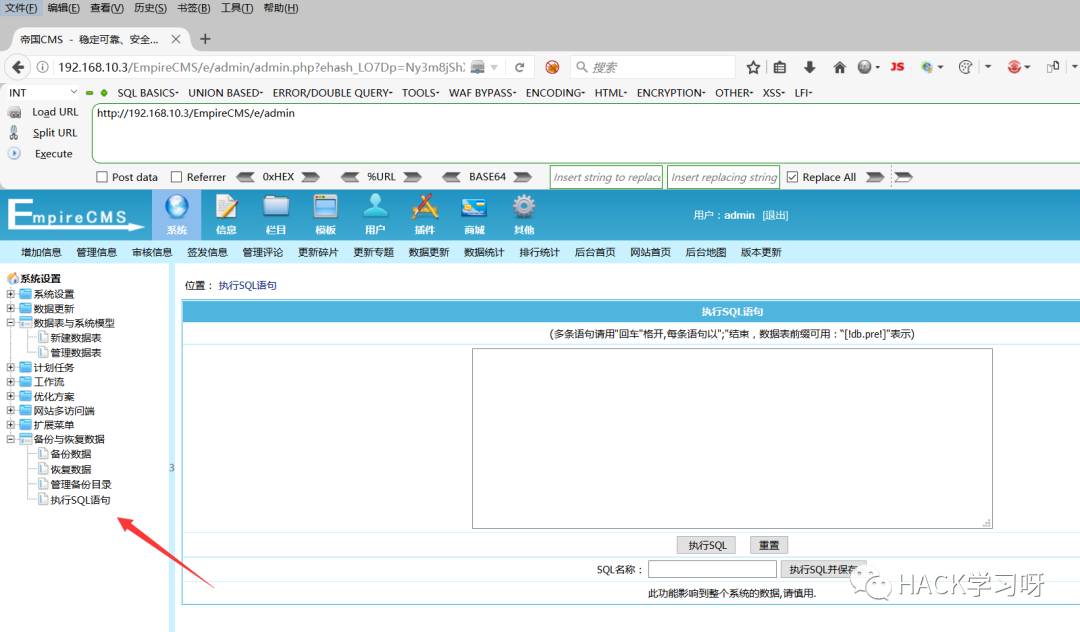Click the cookie extension toolbar icon
Viewport: 1080px width, 632px height.
click(x=966, y=67)
